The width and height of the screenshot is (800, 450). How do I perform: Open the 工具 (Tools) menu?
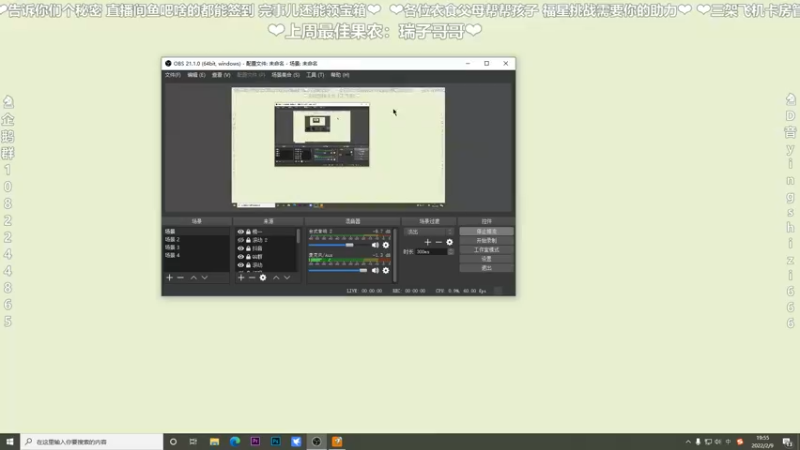pos(315,75)
